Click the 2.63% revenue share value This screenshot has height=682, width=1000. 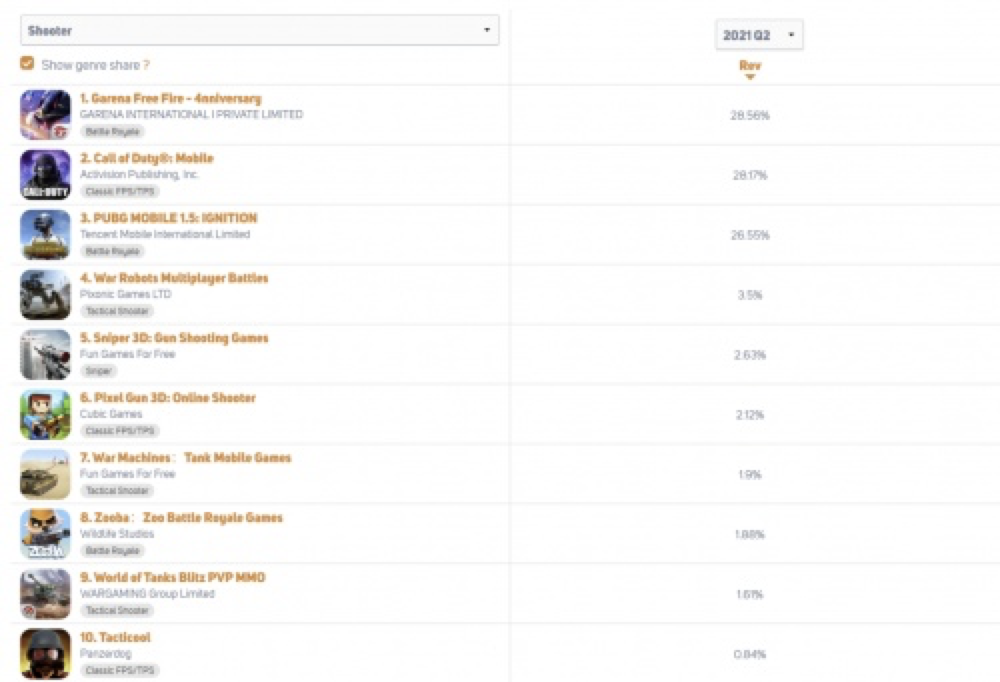pyautogui.click(x=750, y=355)
